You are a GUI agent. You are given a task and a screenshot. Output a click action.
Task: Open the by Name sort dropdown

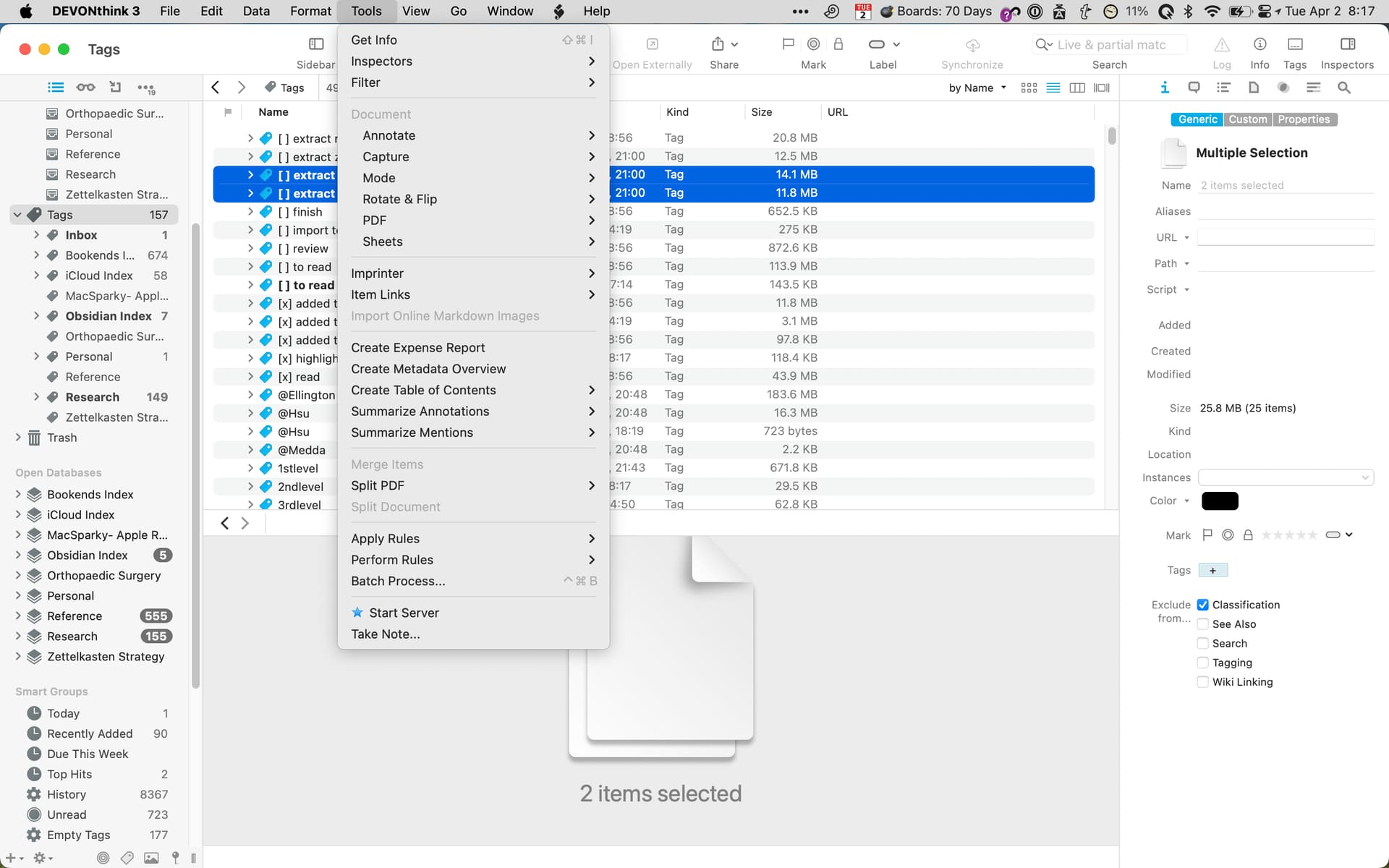(x=977, y=88)
